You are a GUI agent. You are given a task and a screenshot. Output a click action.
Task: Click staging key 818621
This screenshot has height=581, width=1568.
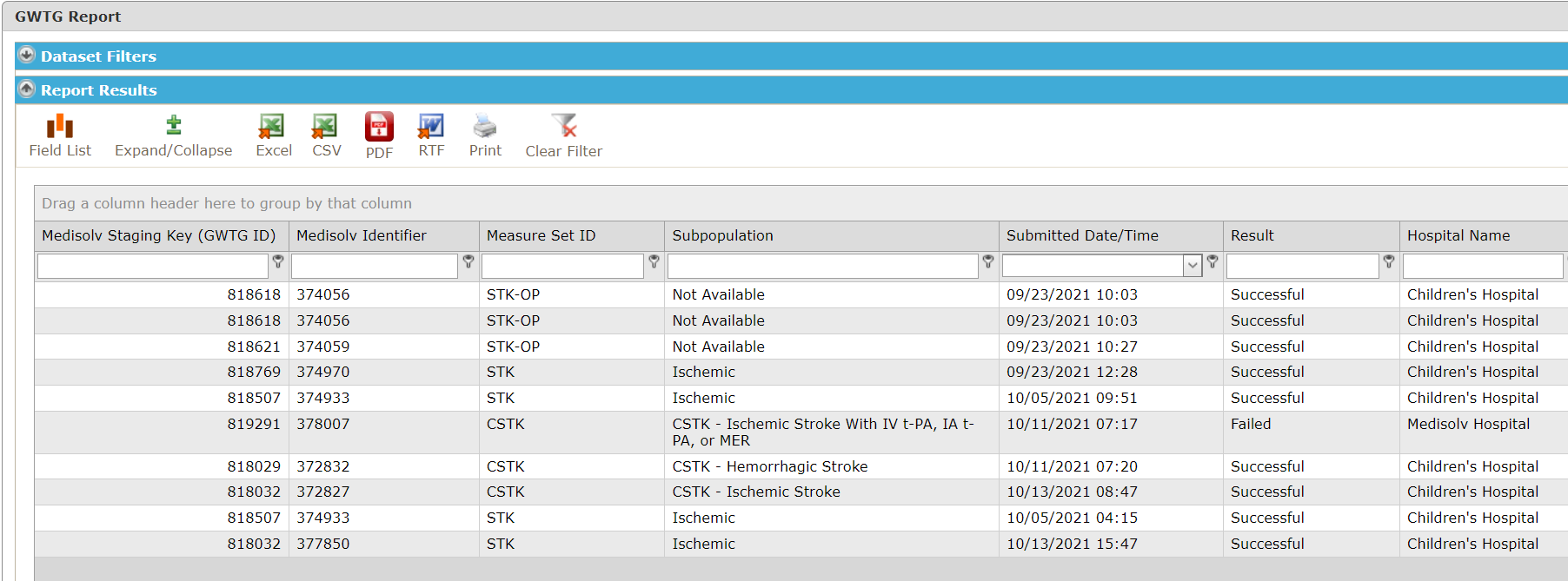pyautogui.click(x=254, y=347)
